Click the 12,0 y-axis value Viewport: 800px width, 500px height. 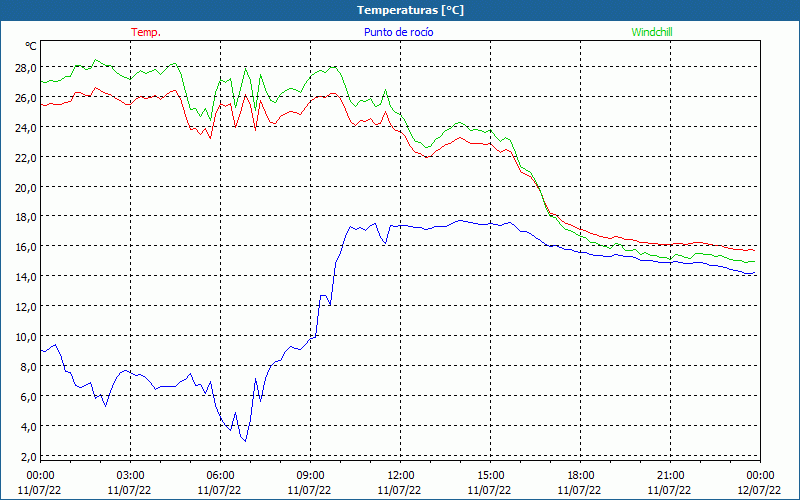[x=26, y=307]
